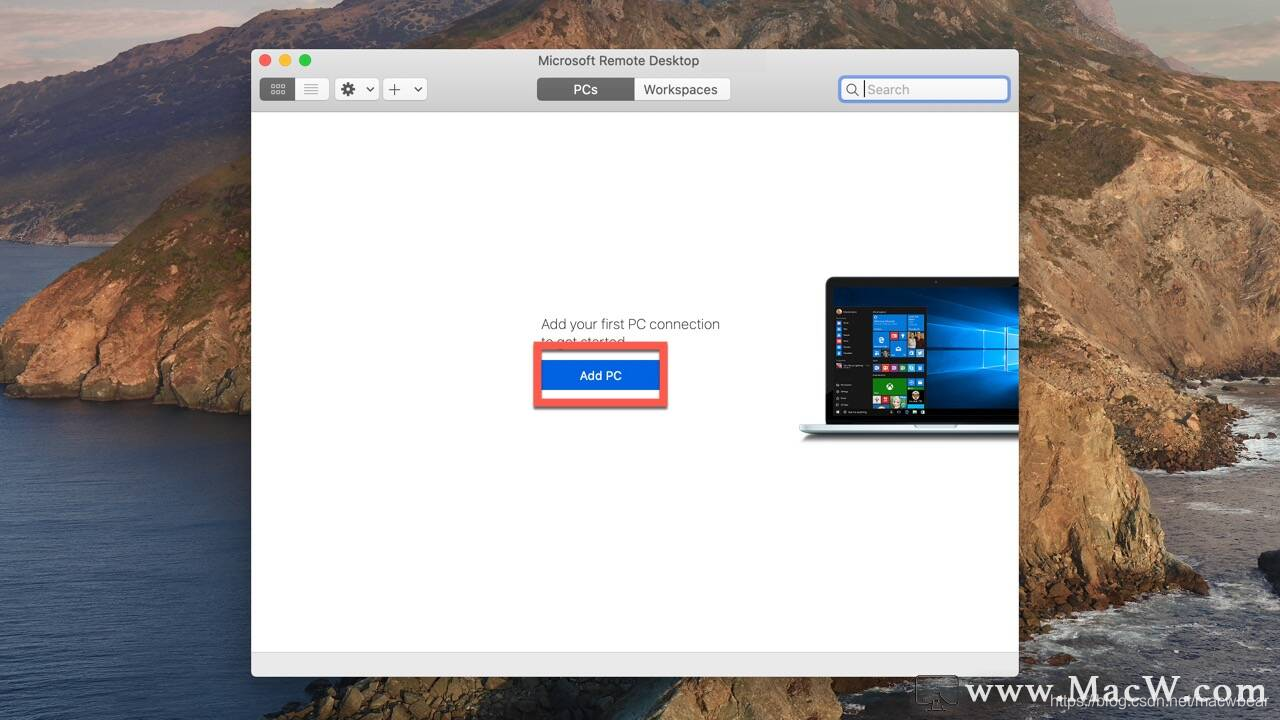Click the search magnifier icon
1280x720 pixels.
(x=852, y=89)
